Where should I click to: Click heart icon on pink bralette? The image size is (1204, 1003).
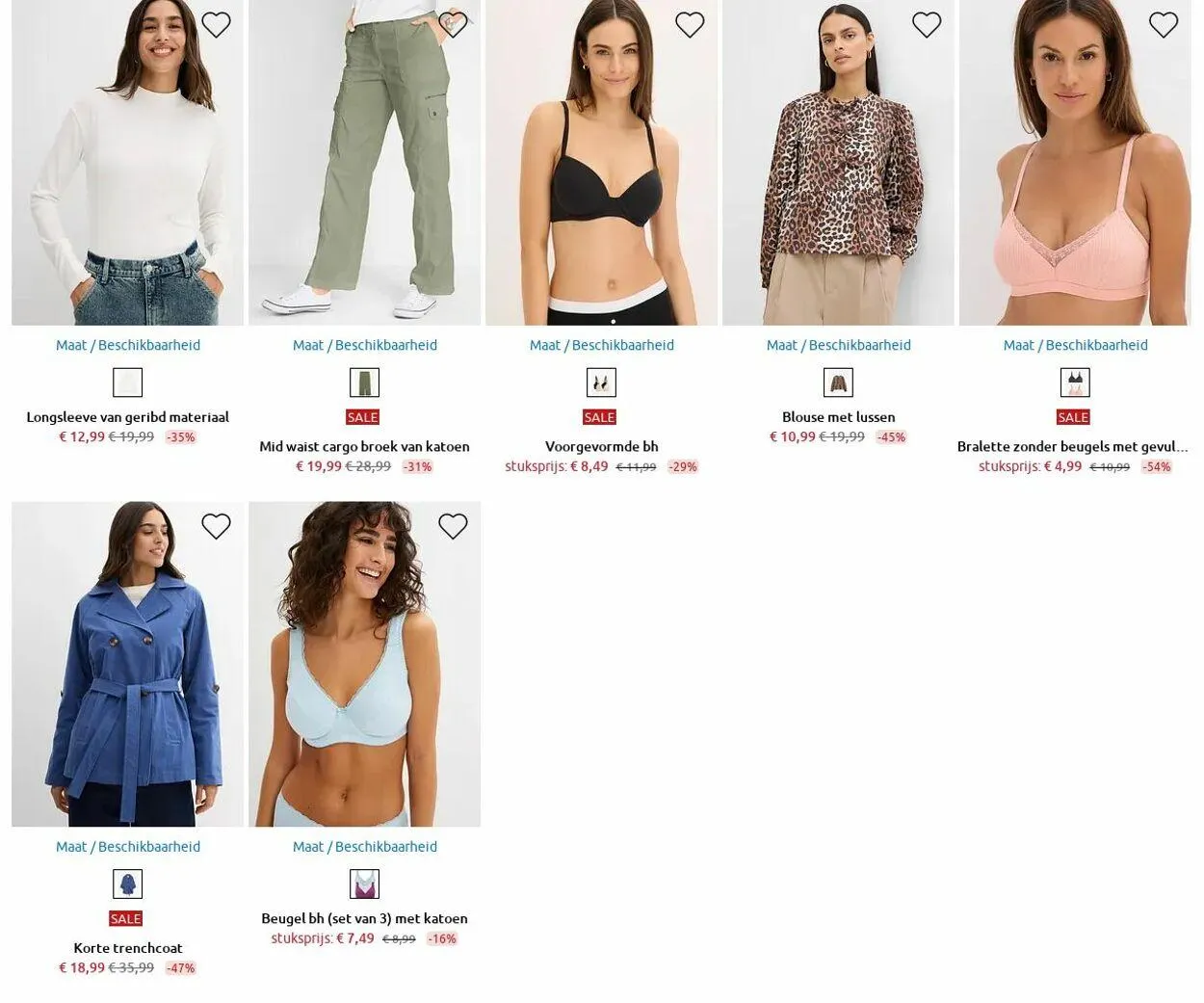point(1164,25)
